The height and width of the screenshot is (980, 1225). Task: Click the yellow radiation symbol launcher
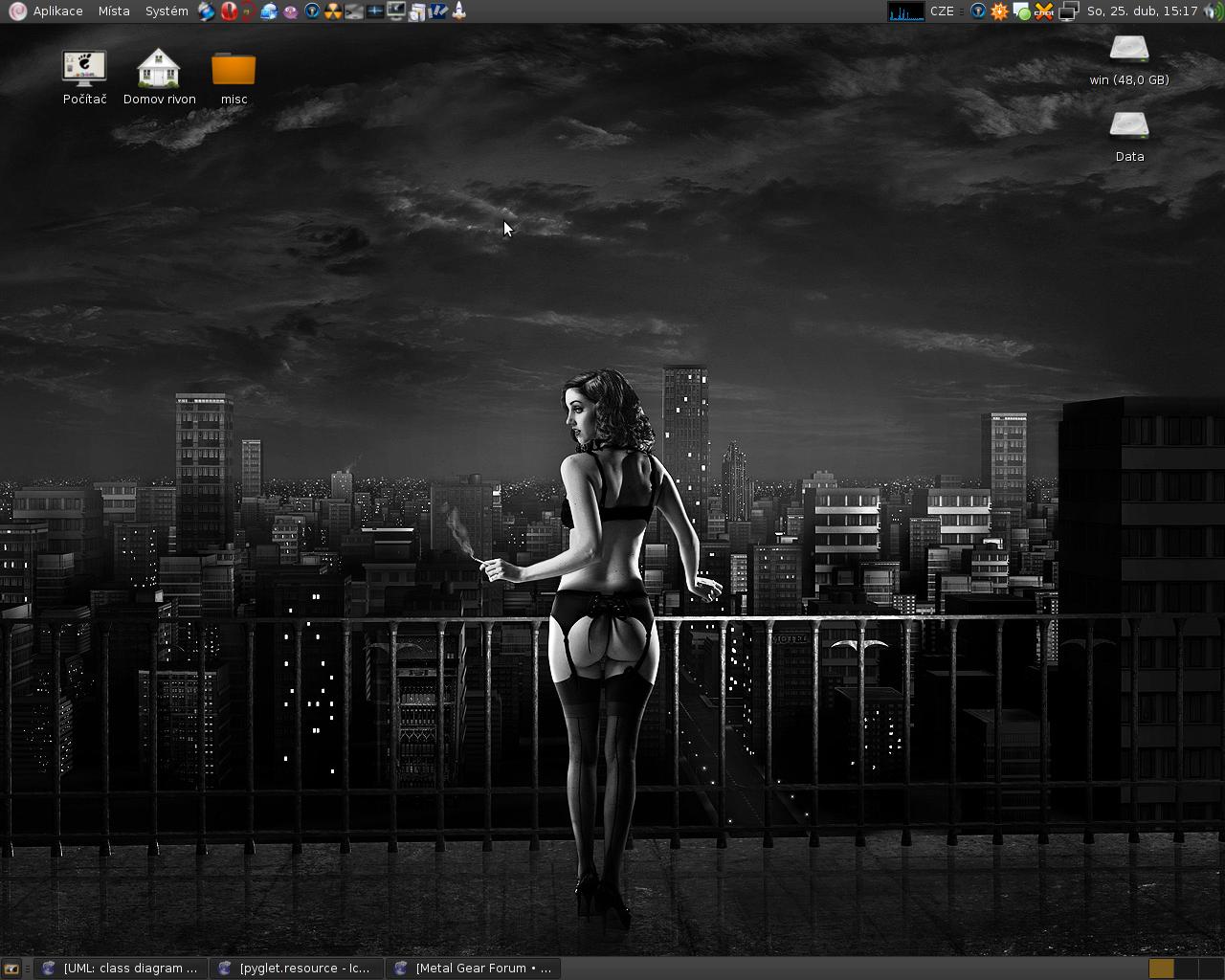[333, 11]
